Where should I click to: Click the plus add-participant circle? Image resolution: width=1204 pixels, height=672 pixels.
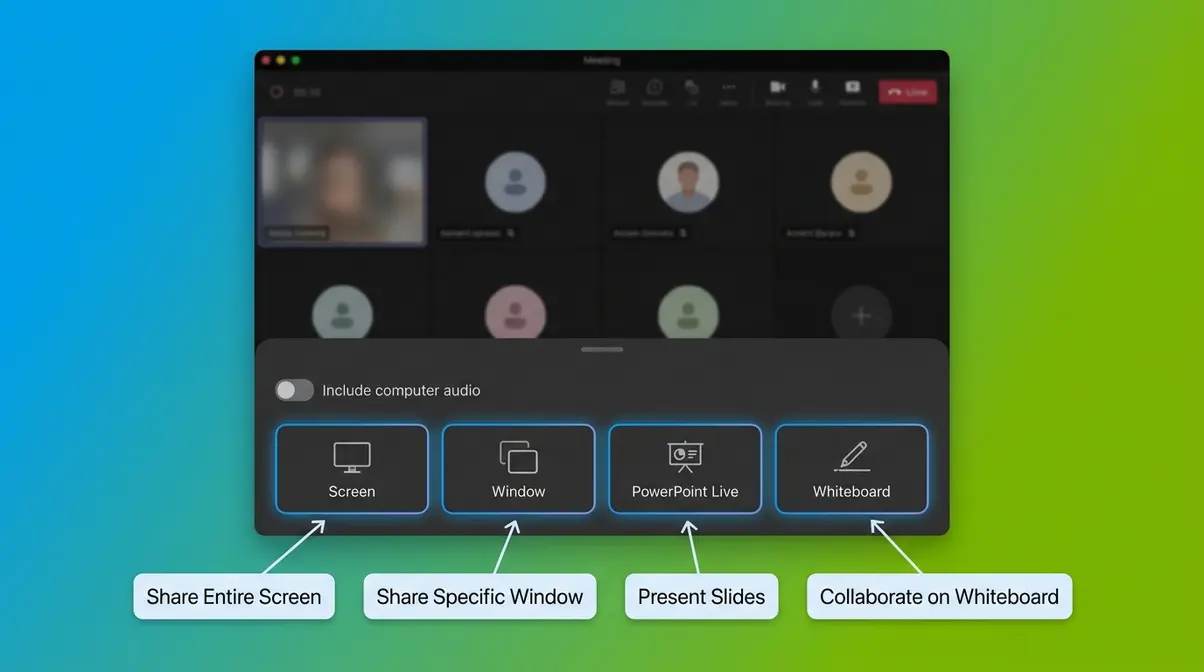(x=861, y=316)
